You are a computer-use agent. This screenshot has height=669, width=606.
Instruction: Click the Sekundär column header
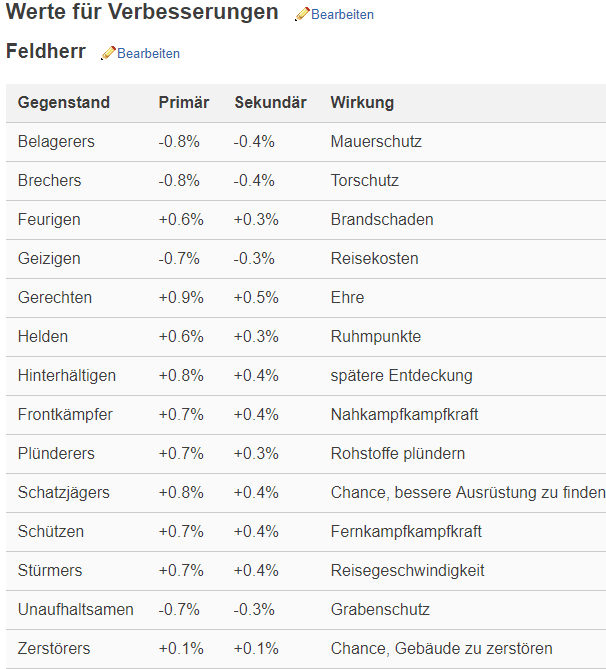click(271, 102)
